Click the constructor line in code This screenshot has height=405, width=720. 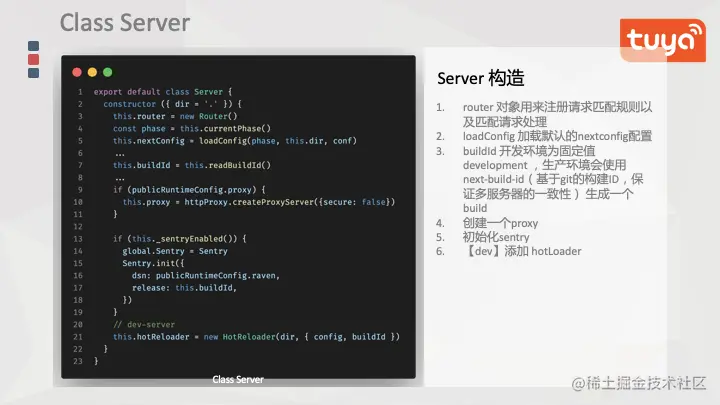pos(172,104)
